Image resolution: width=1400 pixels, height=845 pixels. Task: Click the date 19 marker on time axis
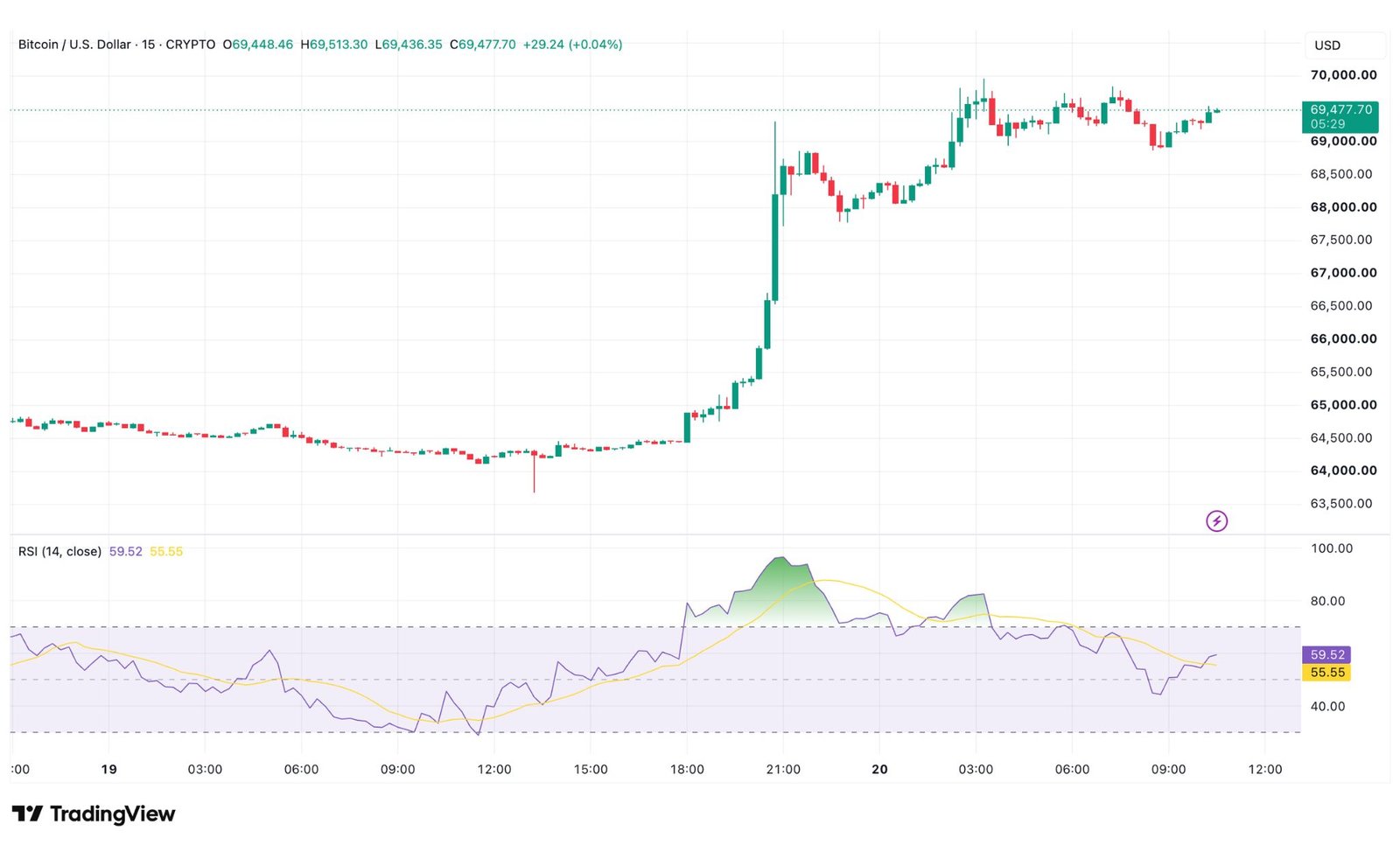tap(108, 770)
